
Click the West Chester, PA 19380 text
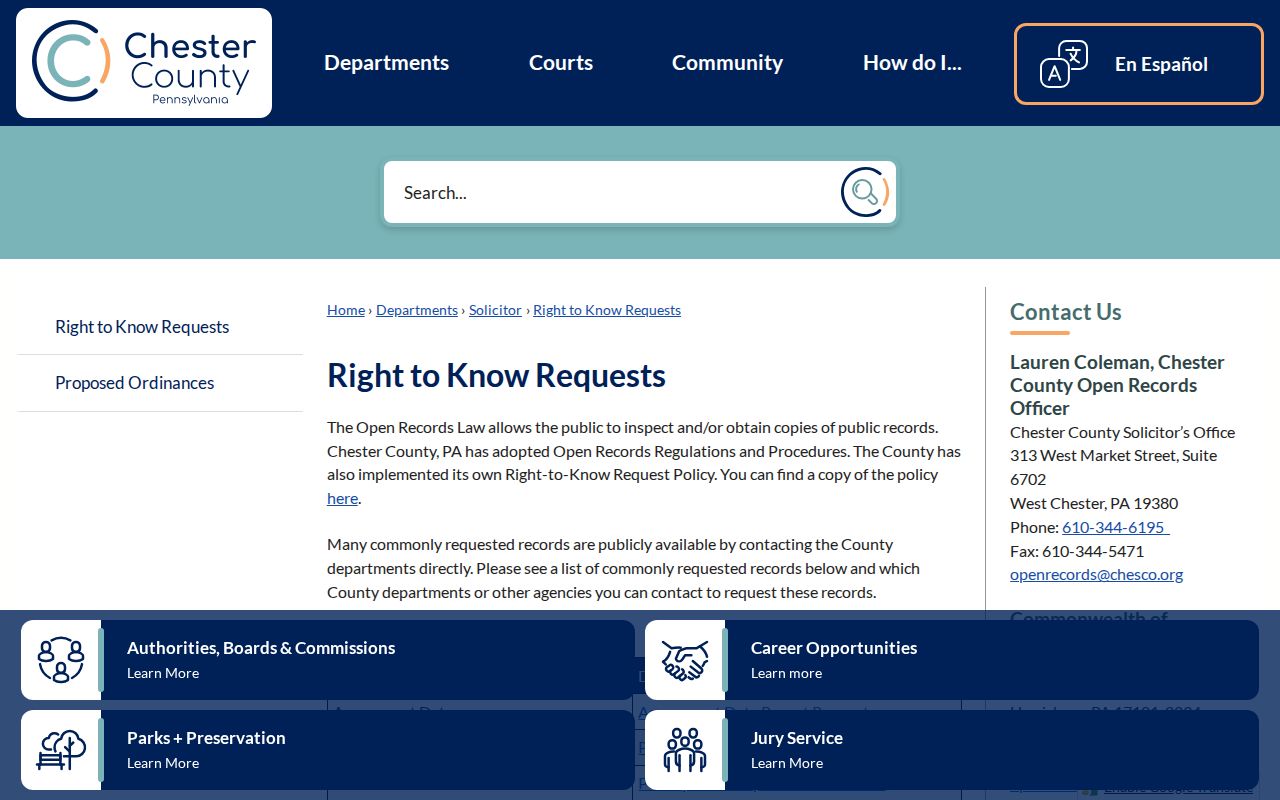coord(1094,503)
